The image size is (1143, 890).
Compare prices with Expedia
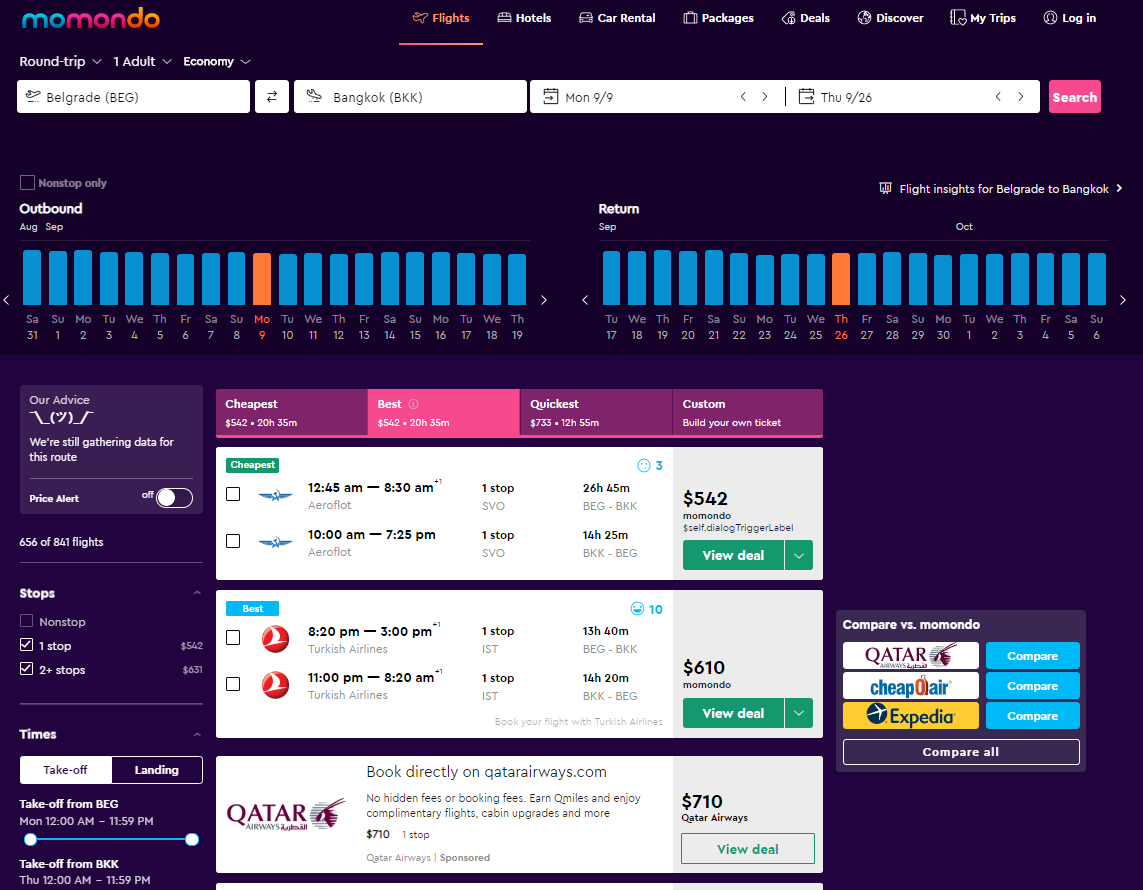pyautogui.click(x=1032, y=715)
